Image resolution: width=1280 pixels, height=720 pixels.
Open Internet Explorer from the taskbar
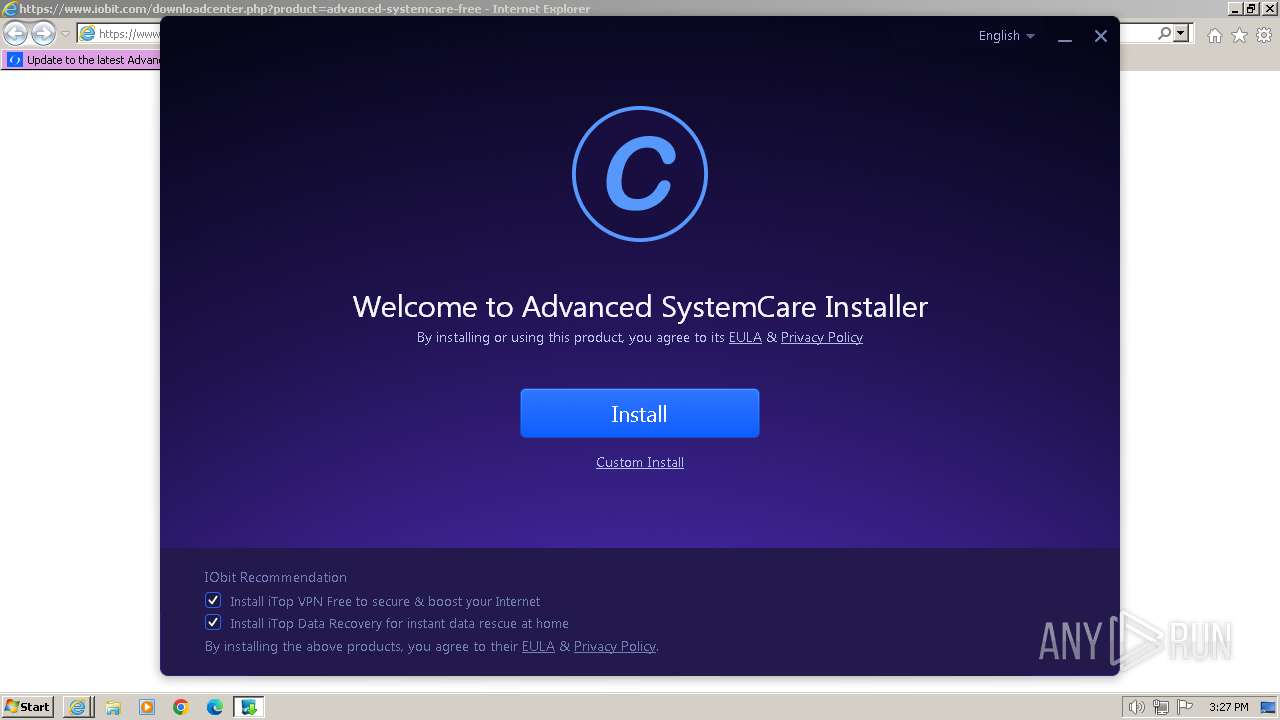(78, 707)
